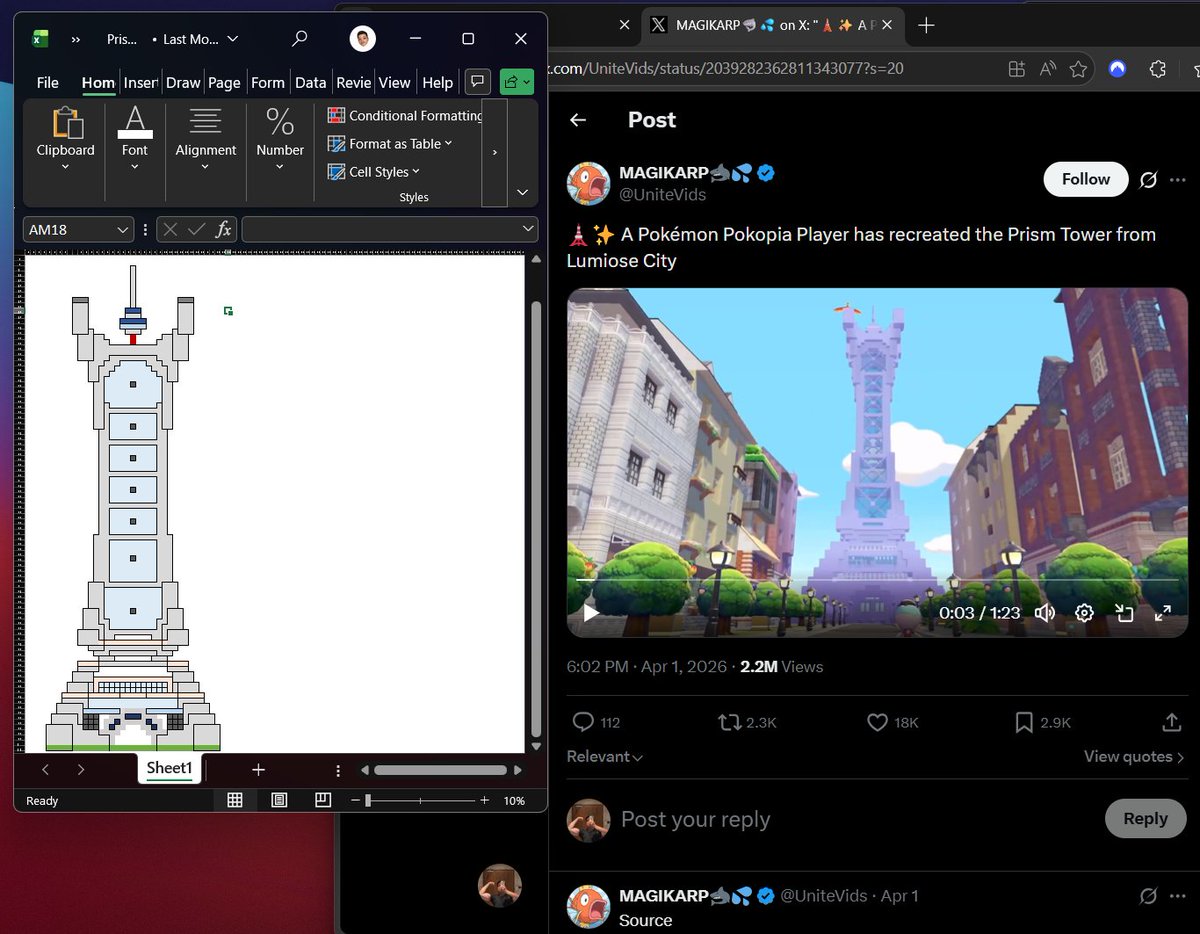Image resolution: width=1200 pixels, height=934 pixels.
Task: Open the Alignment group button
Action: click(x=206, y=140)
